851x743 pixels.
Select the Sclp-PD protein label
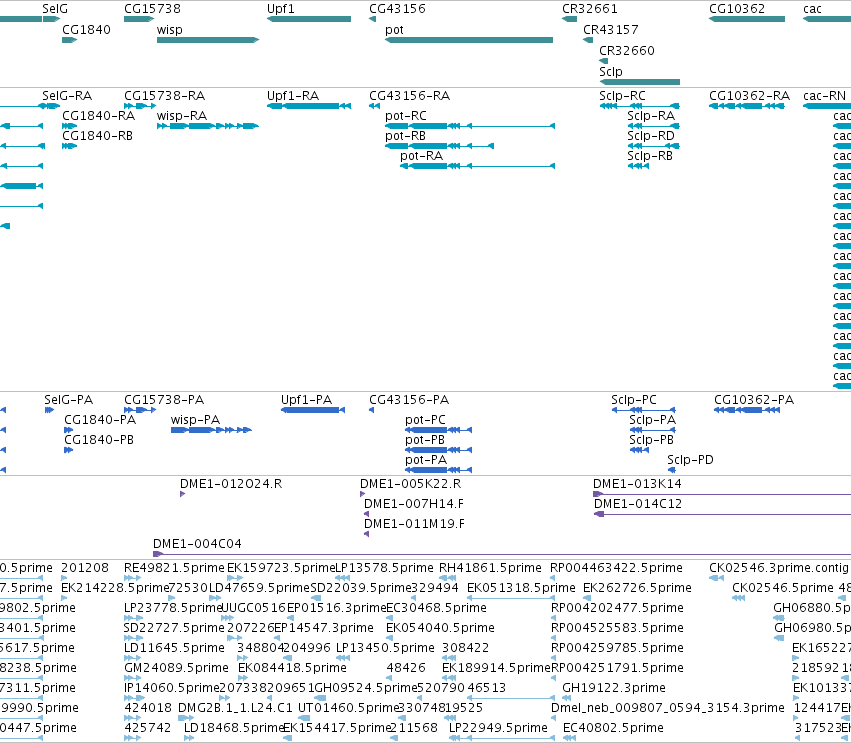coord(690,460)
